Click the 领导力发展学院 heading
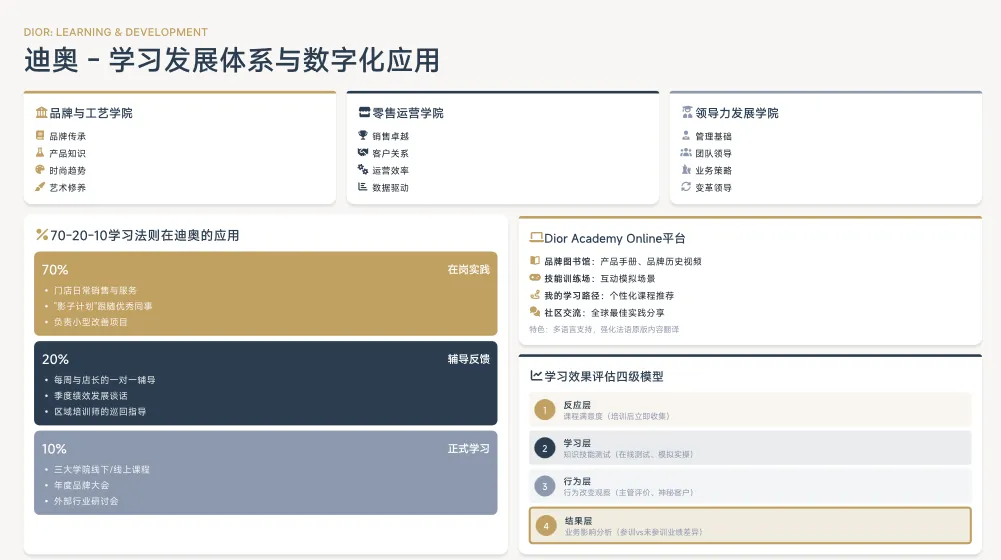1001x560 pixels. pyautogui.click(x=737, y=113)
